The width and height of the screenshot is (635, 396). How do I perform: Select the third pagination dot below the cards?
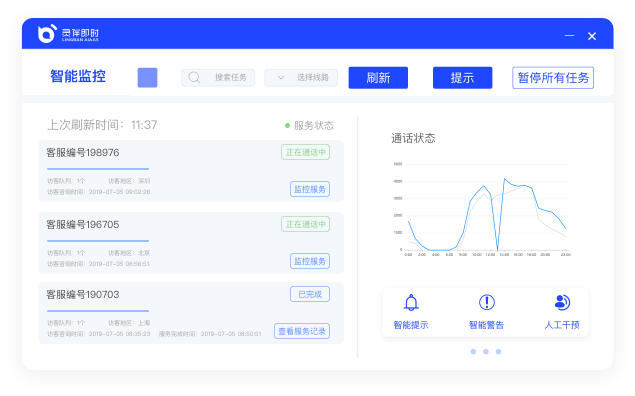tap(499, 351)
